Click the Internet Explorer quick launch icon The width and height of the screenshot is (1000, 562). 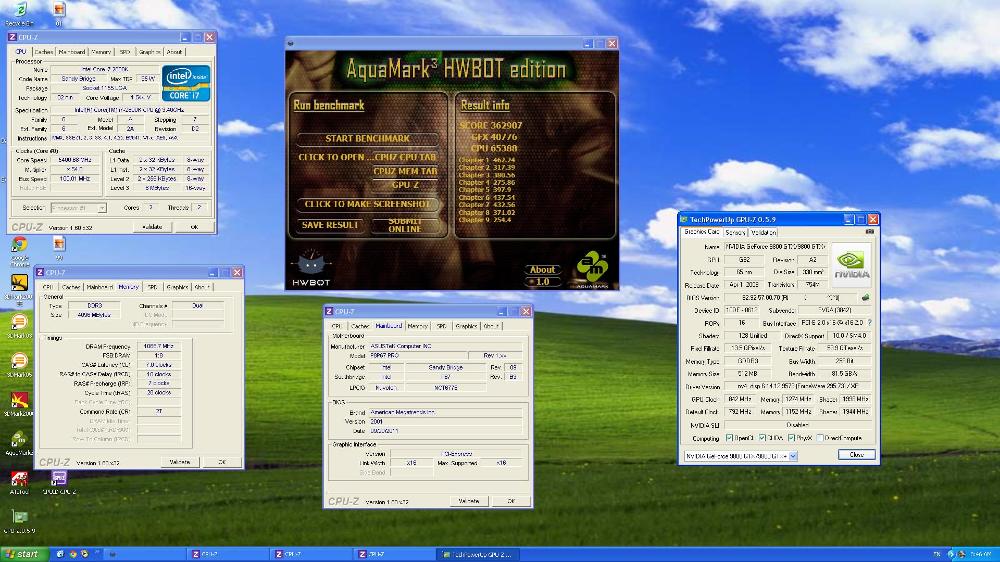(60, 554)
